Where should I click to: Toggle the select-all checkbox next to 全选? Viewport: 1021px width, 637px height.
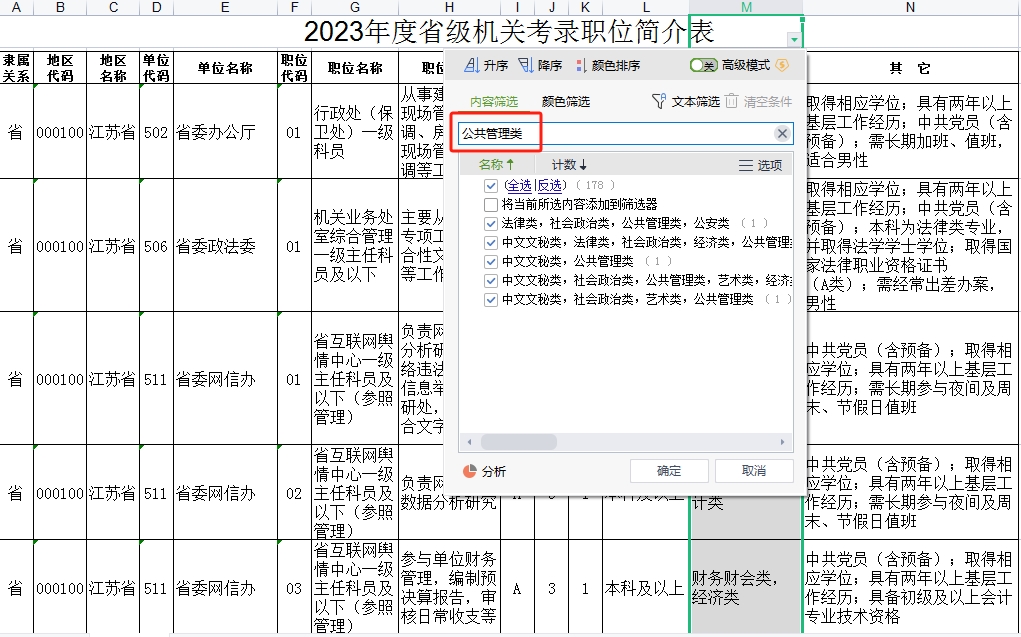491,186
